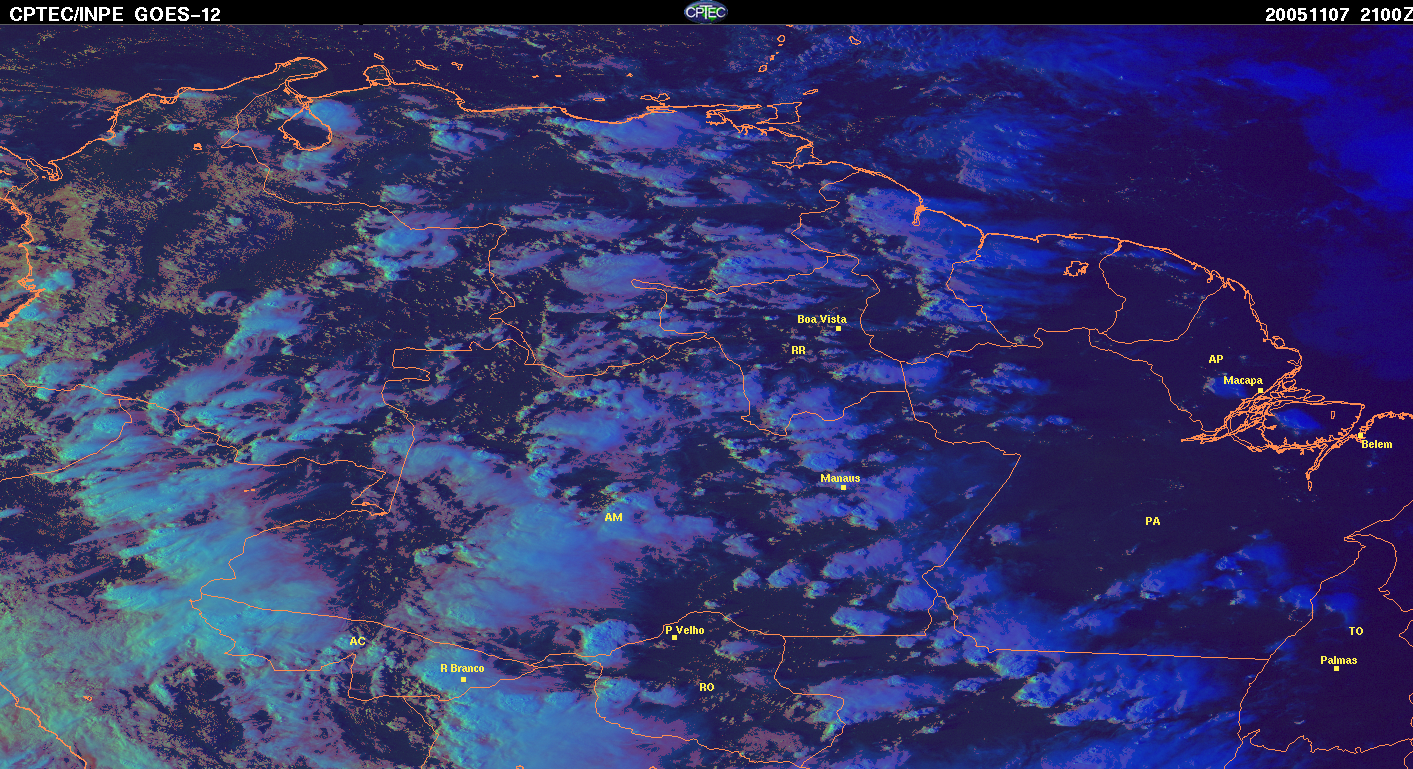Click the RR state label
This screenshot has width=1413, height=769.
798,351
